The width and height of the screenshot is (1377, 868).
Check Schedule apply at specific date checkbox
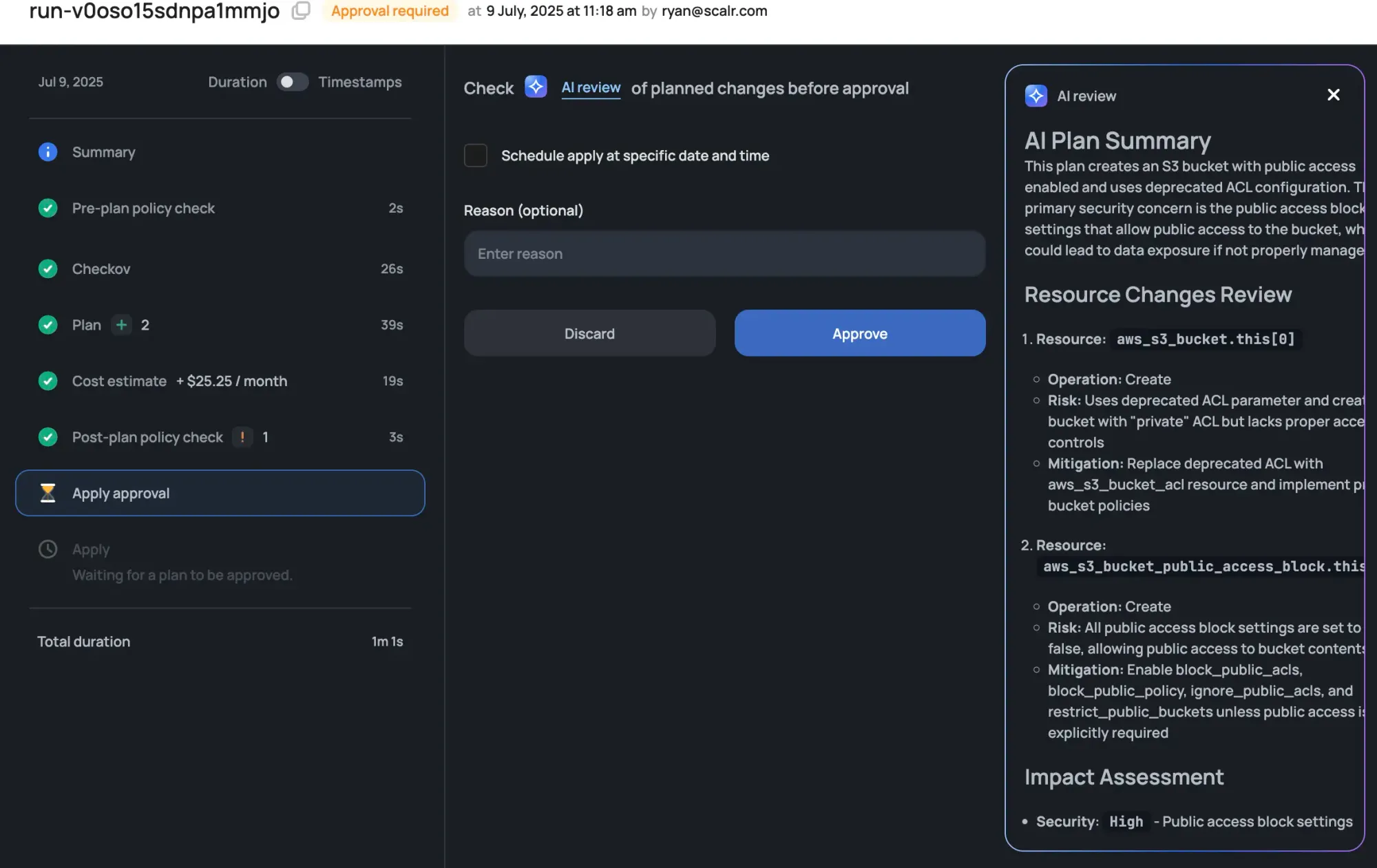(476, 156)
